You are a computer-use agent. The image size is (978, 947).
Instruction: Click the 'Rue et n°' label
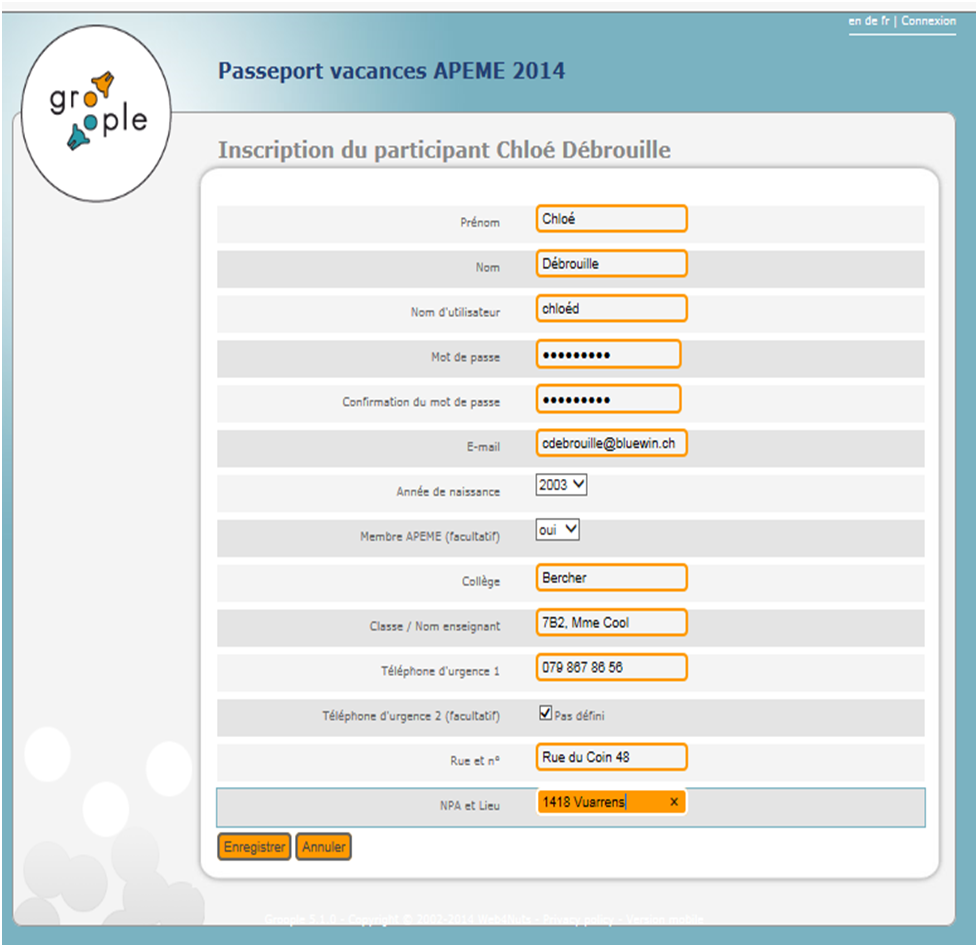tap(475, 760)
